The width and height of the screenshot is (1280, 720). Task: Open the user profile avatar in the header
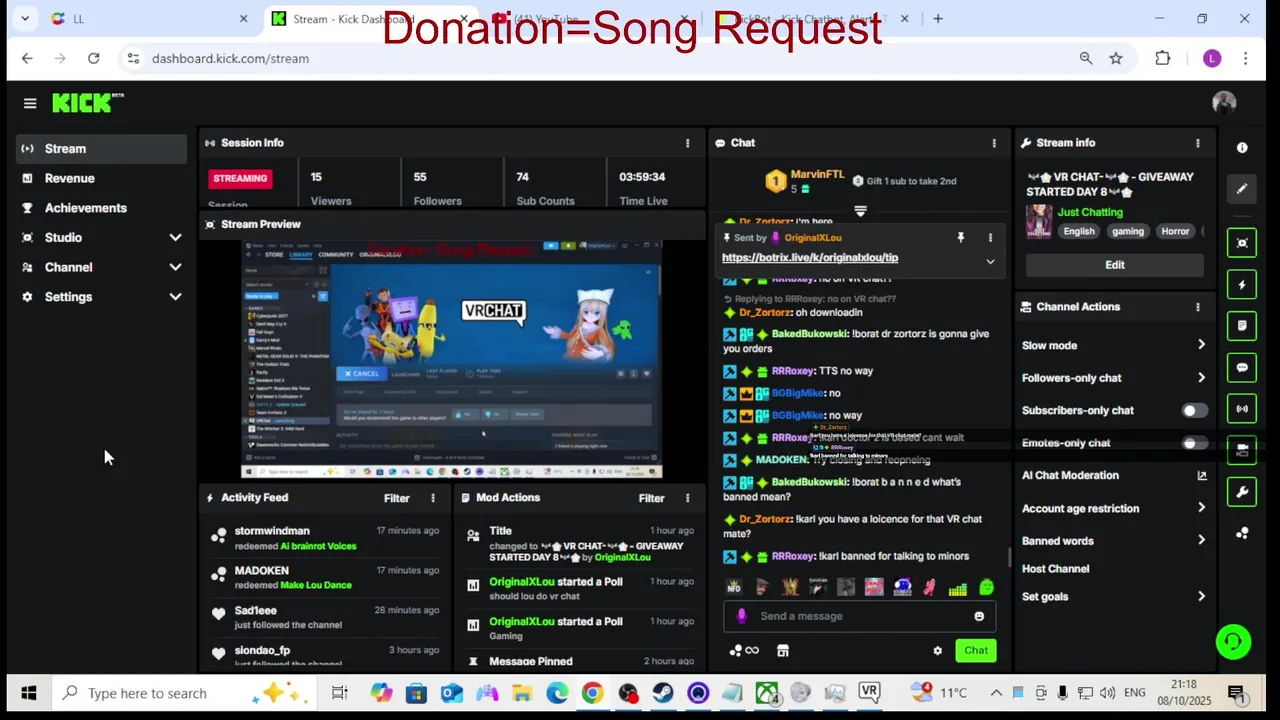(1224, 103)
